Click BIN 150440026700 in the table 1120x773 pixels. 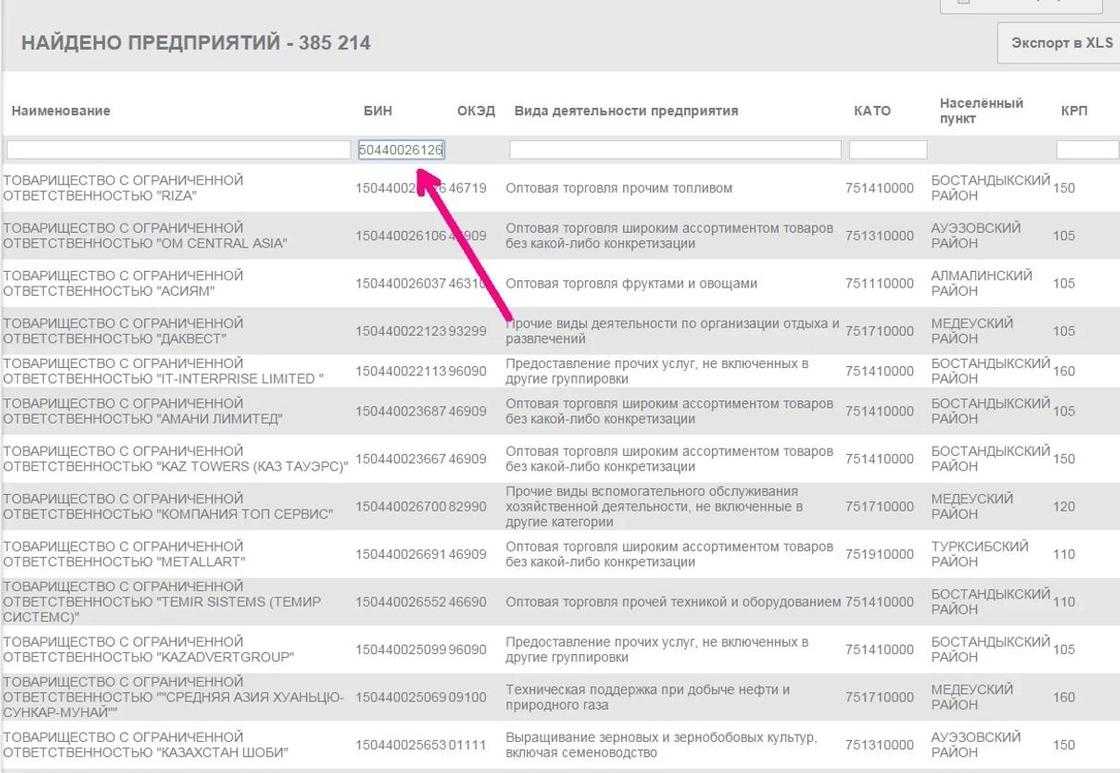pos(401,507)
